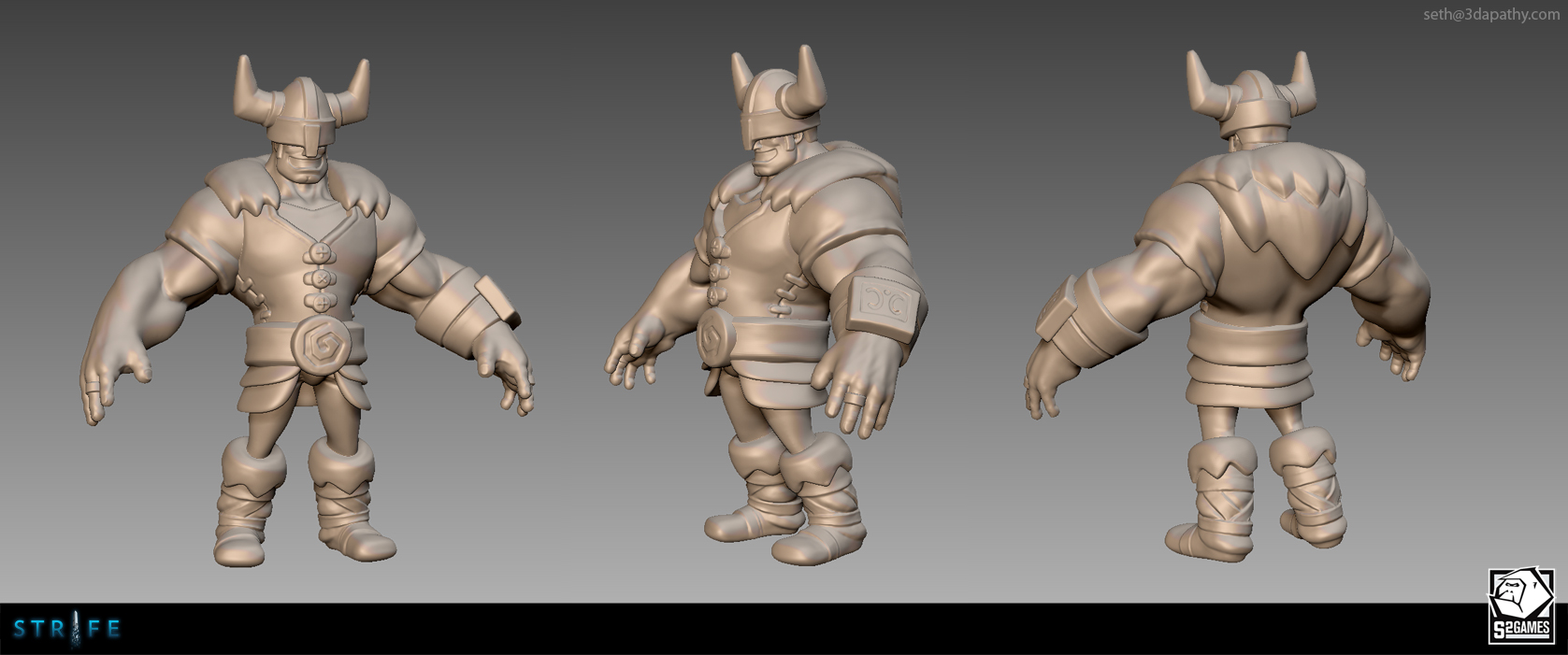Viewport: 1568px width, 655px height.
Task: Select the side view viking model torso
Action: [767, 271]
